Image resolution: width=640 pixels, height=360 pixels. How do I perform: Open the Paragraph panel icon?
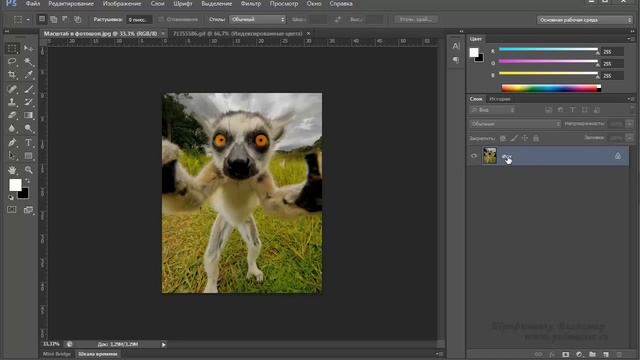[x=456, y=60]
